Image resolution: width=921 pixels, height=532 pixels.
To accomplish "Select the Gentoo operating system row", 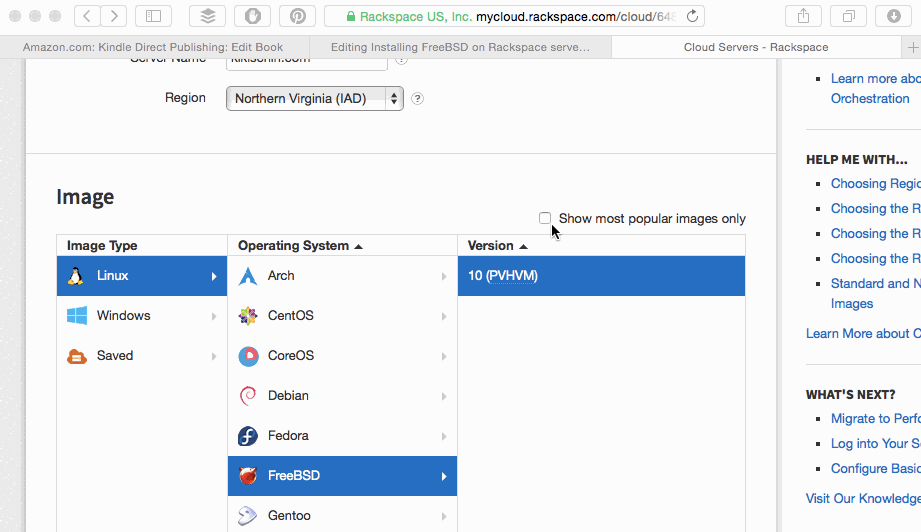I will point(342,515).
